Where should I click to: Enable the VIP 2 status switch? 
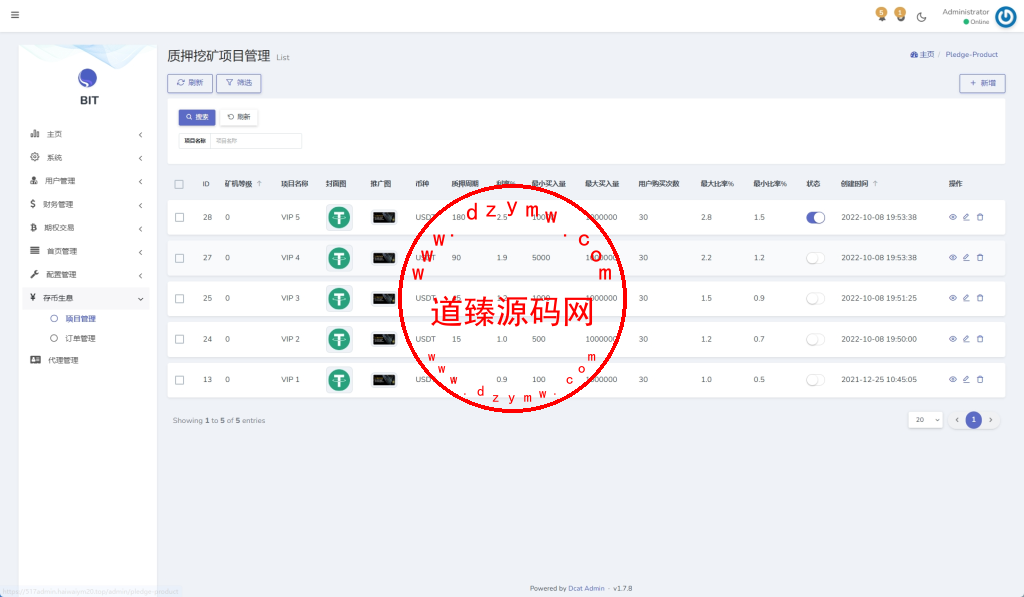point(815,339)
